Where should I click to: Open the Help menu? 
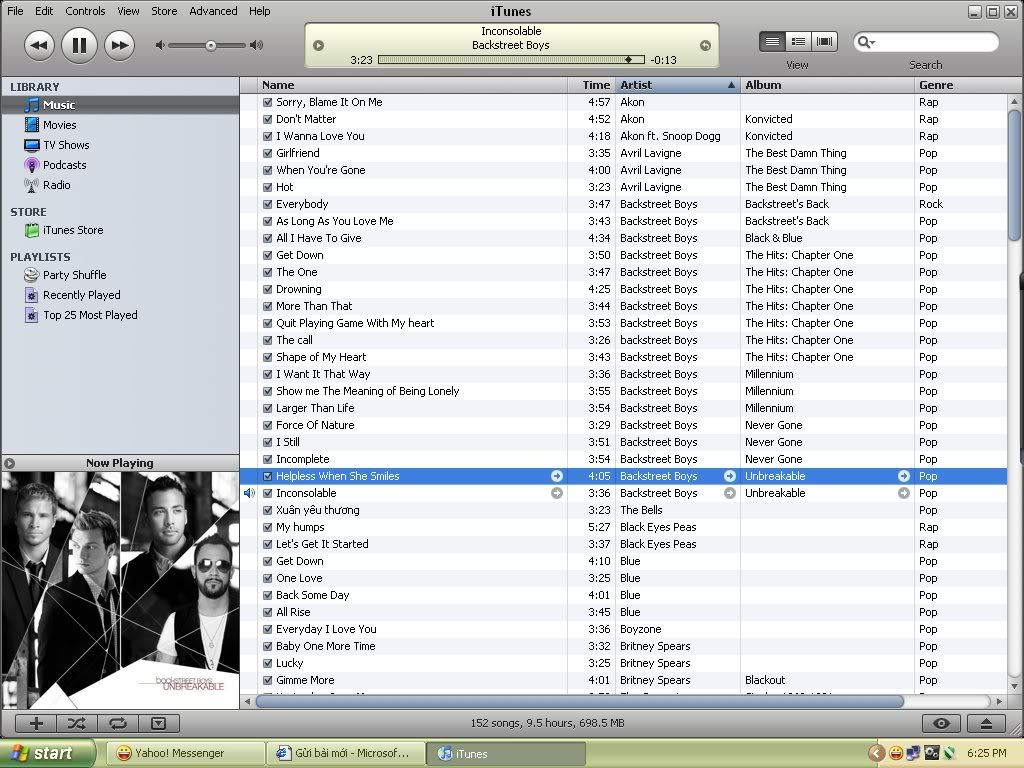point(259,11)
